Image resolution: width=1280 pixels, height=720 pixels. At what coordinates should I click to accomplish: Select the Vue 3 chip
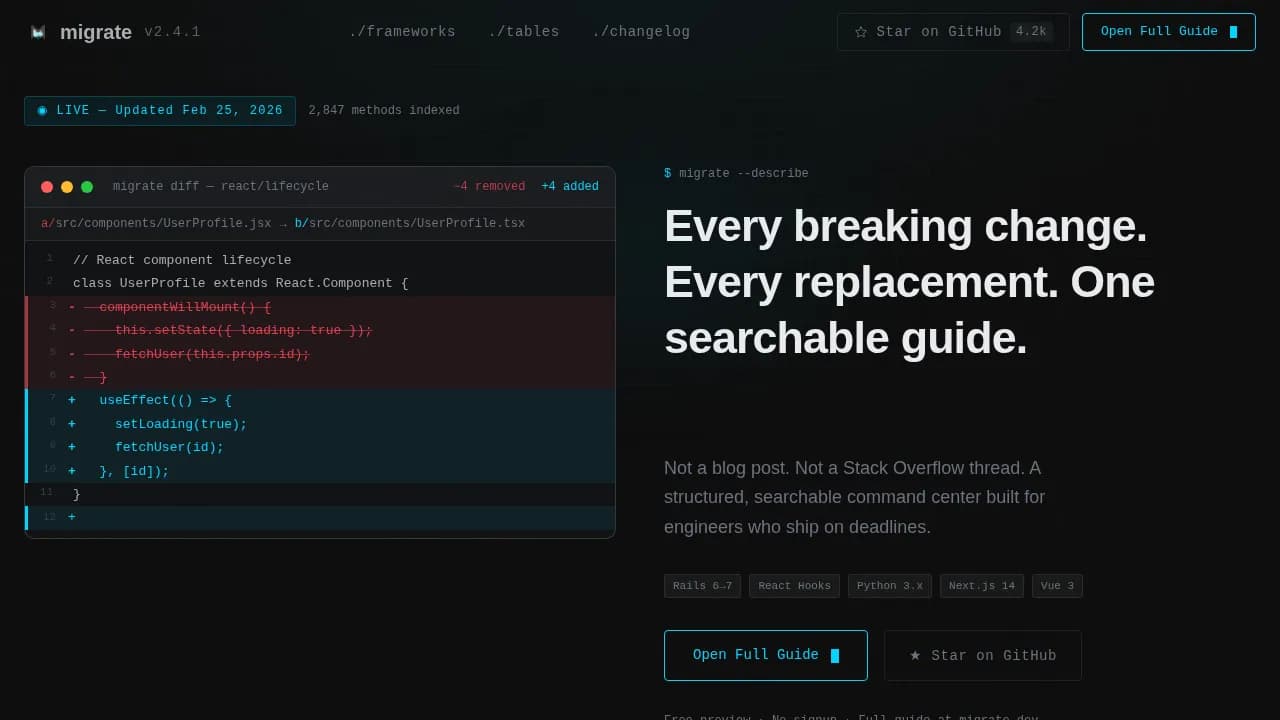[x=1057, y=585]
